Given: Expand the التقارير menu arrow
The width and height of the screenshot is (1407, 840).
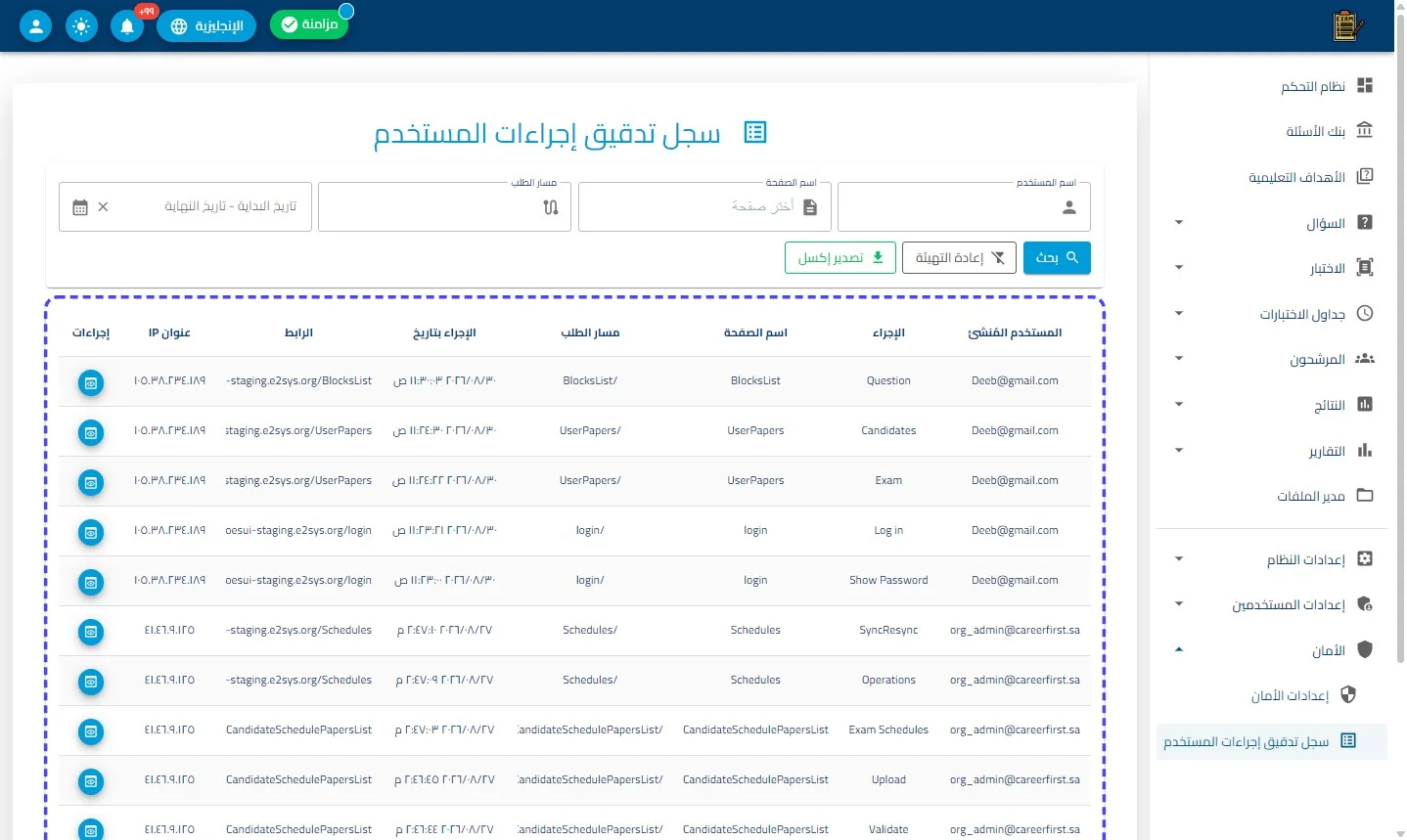Looking at the screenshot, I should pos(1179,451).
